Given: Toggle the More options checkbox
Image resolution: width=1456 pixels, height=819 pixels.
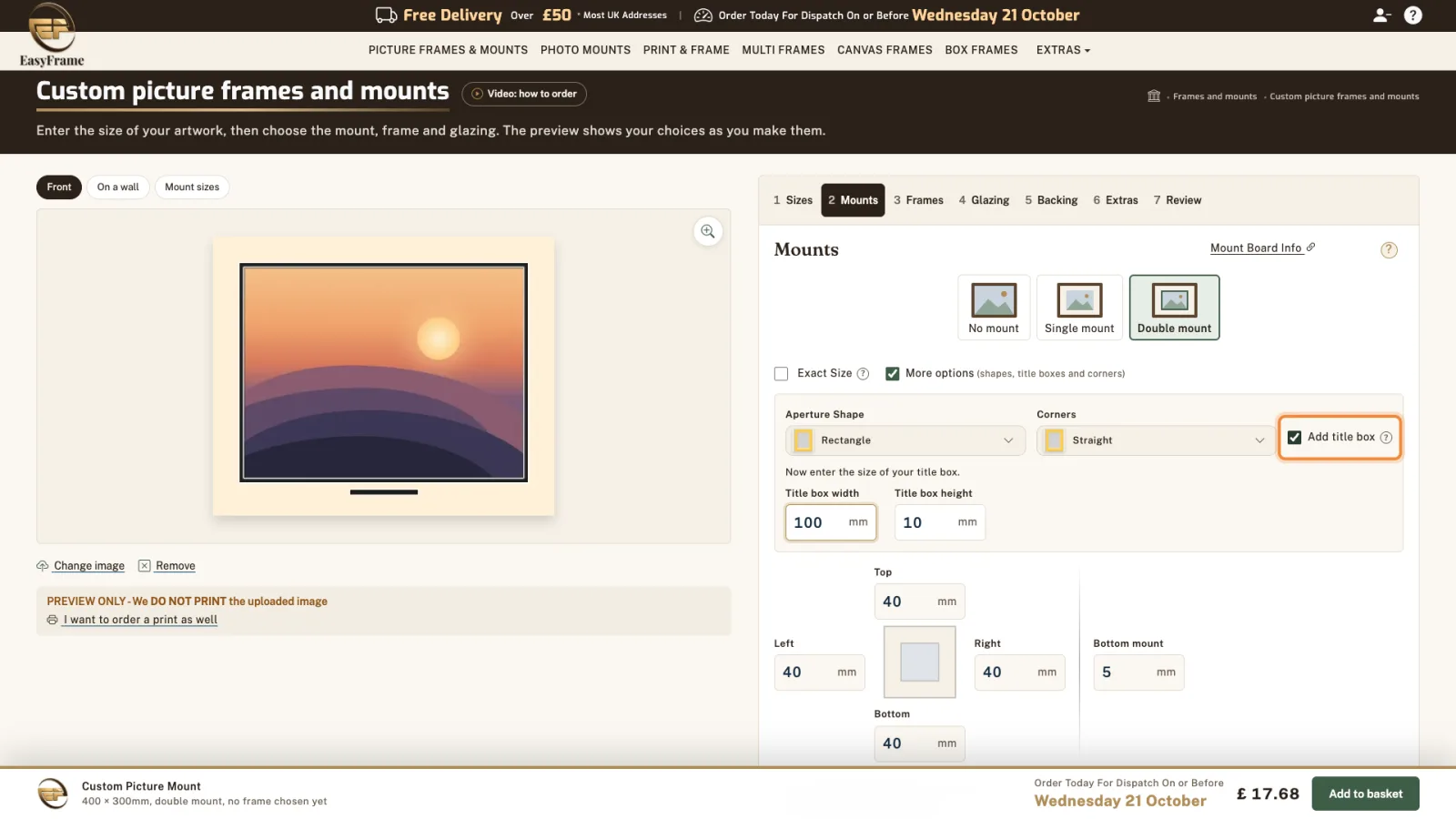Looking at the screenshot, I should tap(893, 374).
